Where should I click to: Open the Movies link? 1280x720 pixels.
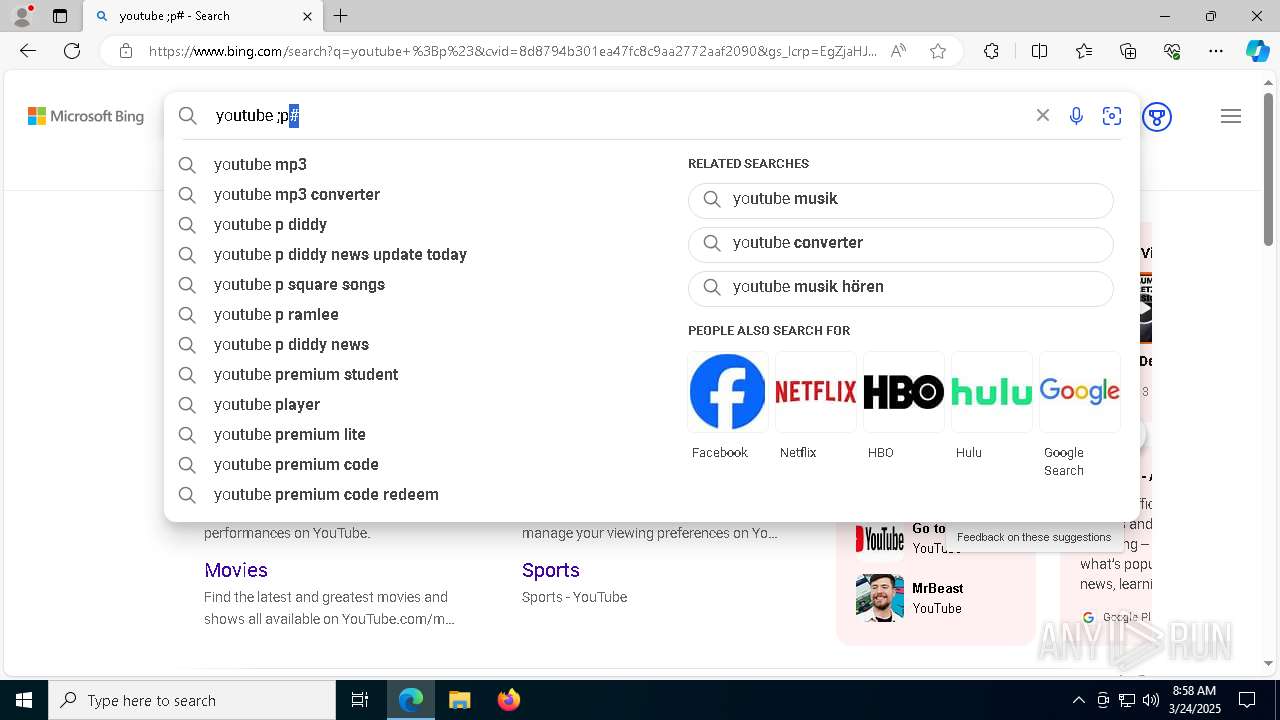click(236, 570)
